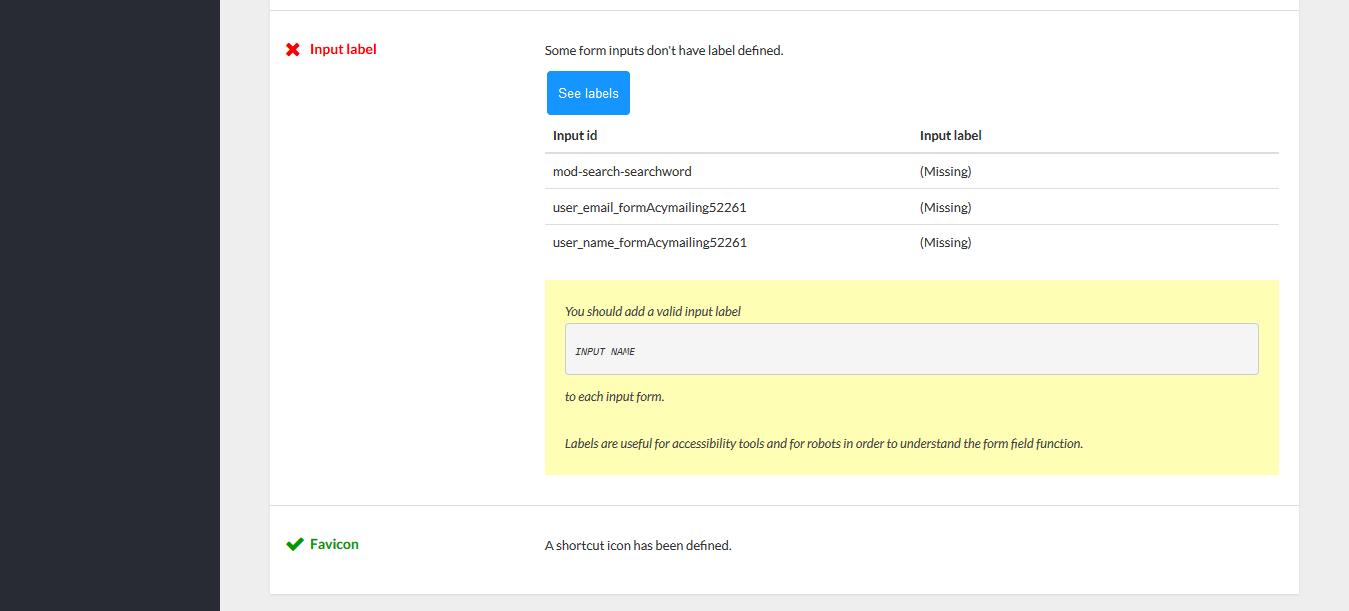Click the failed check icon for the labels audit

coord(292,48)
